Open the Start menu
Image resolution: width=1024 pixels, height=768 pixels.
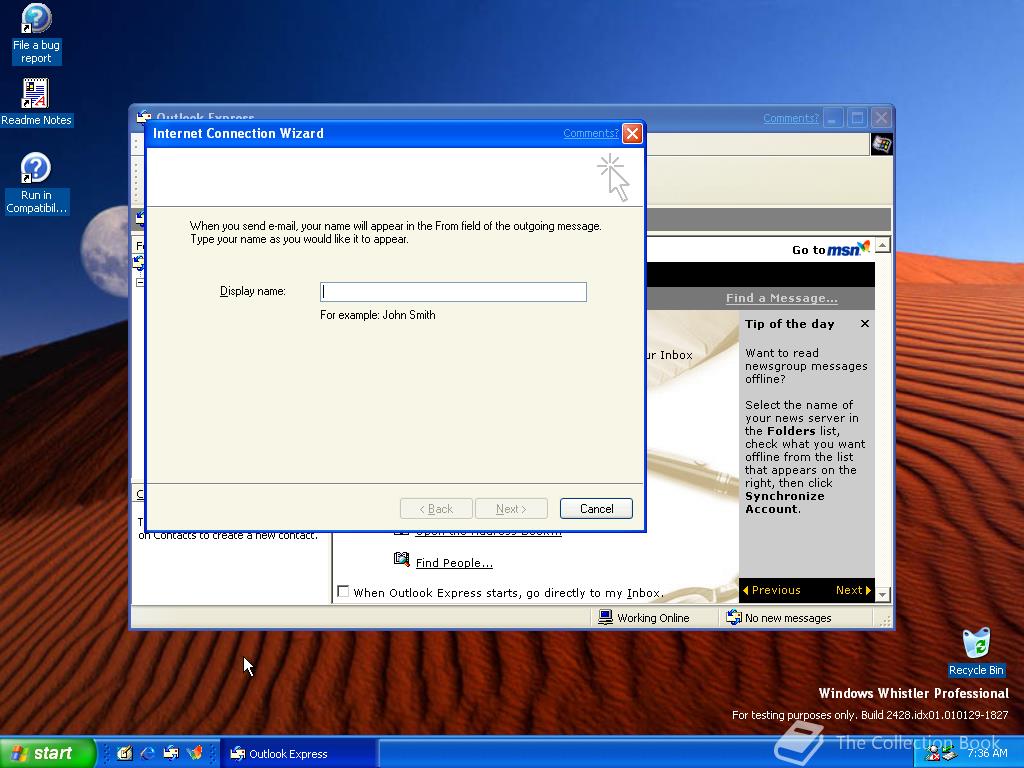[48, 753]
